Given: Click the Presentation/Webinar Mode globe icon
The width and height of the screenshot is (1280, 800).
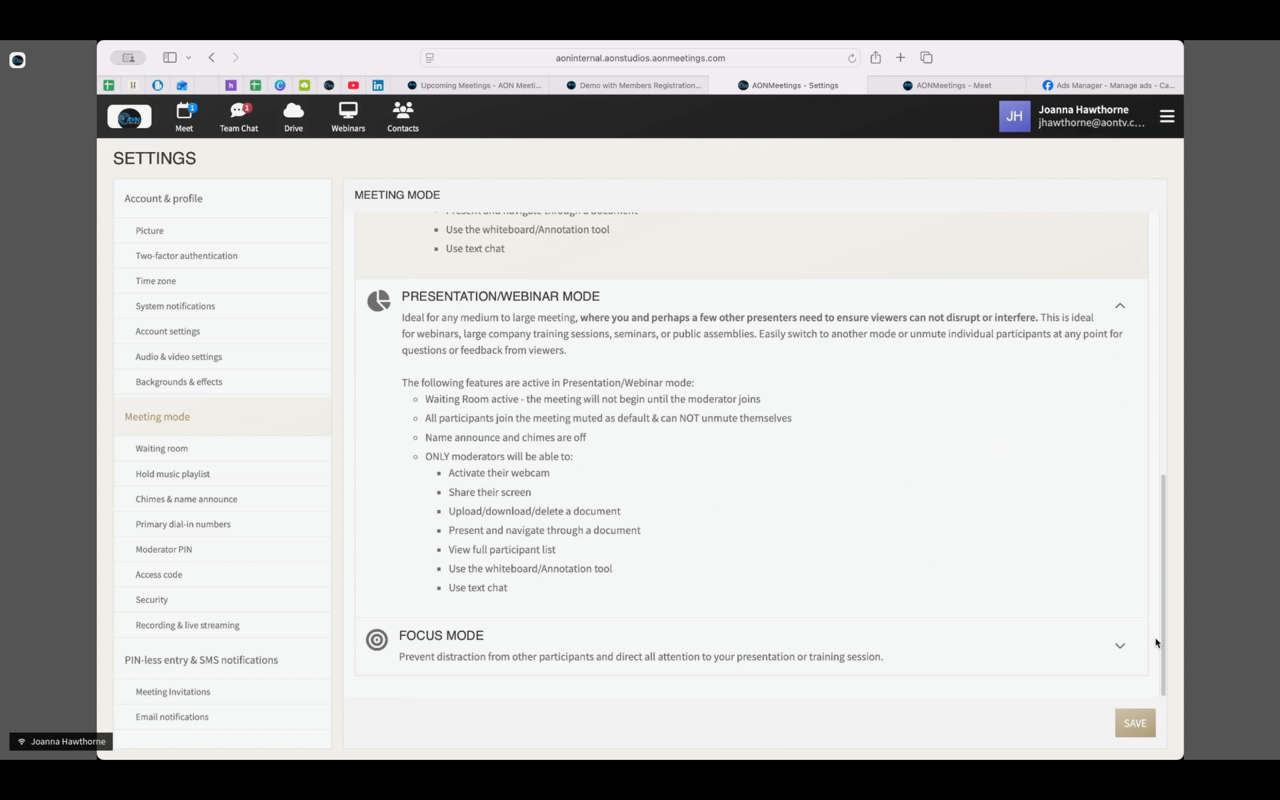Looking at the screenshot, I should pyautogui.click(x=378, y=300).
